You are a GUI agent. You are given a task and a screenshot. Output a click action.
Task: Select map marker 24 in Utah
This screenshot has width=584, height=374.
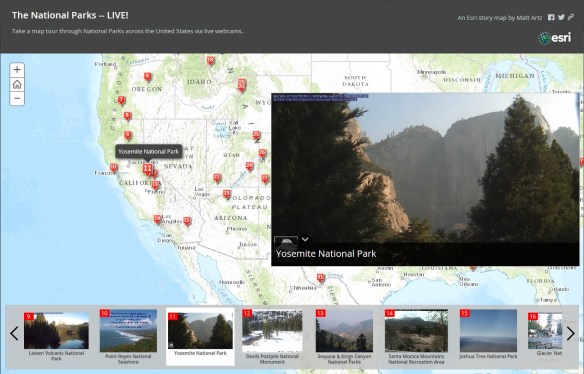tap(249, 166)
